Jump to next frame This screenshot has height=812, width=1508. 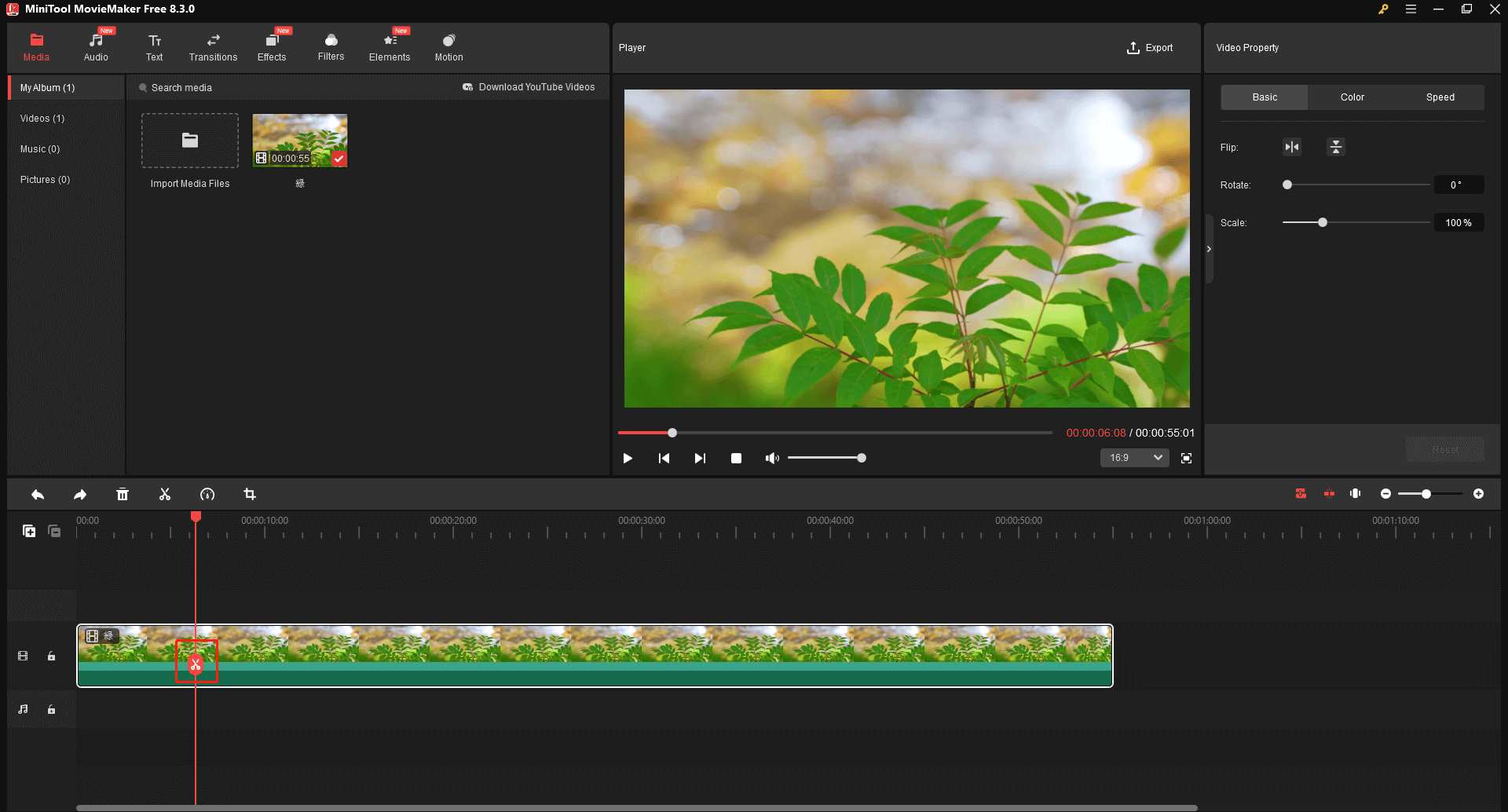(700, 459)
